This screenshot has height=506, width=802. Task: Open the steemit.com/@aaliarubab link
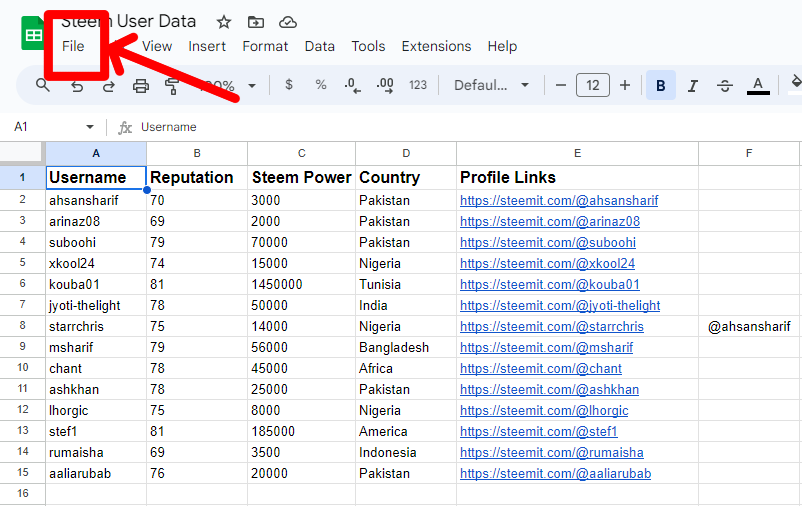tap(555, 473)
